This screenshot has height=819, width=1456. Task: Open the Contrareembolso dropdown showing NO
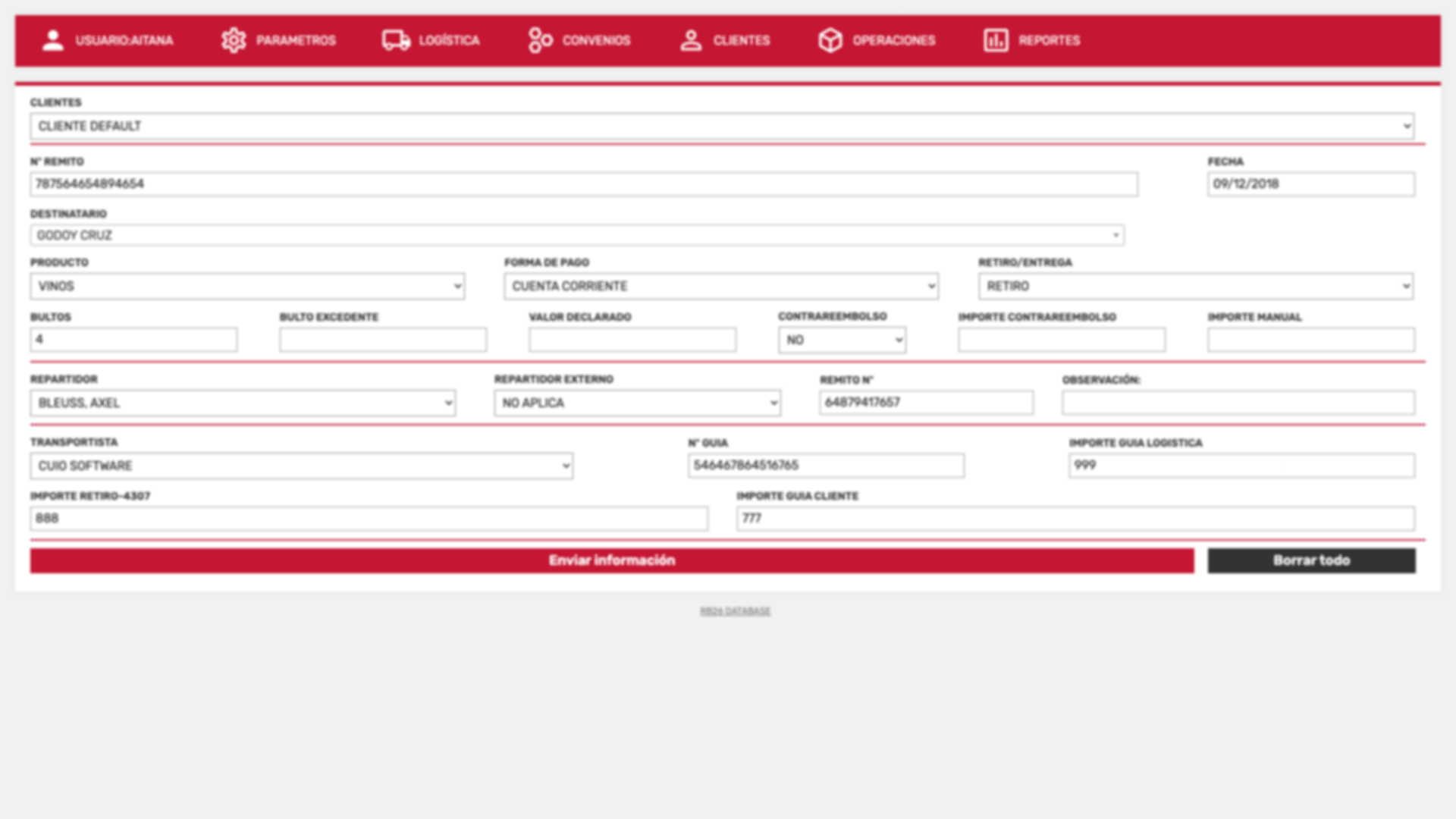[842, 340]
